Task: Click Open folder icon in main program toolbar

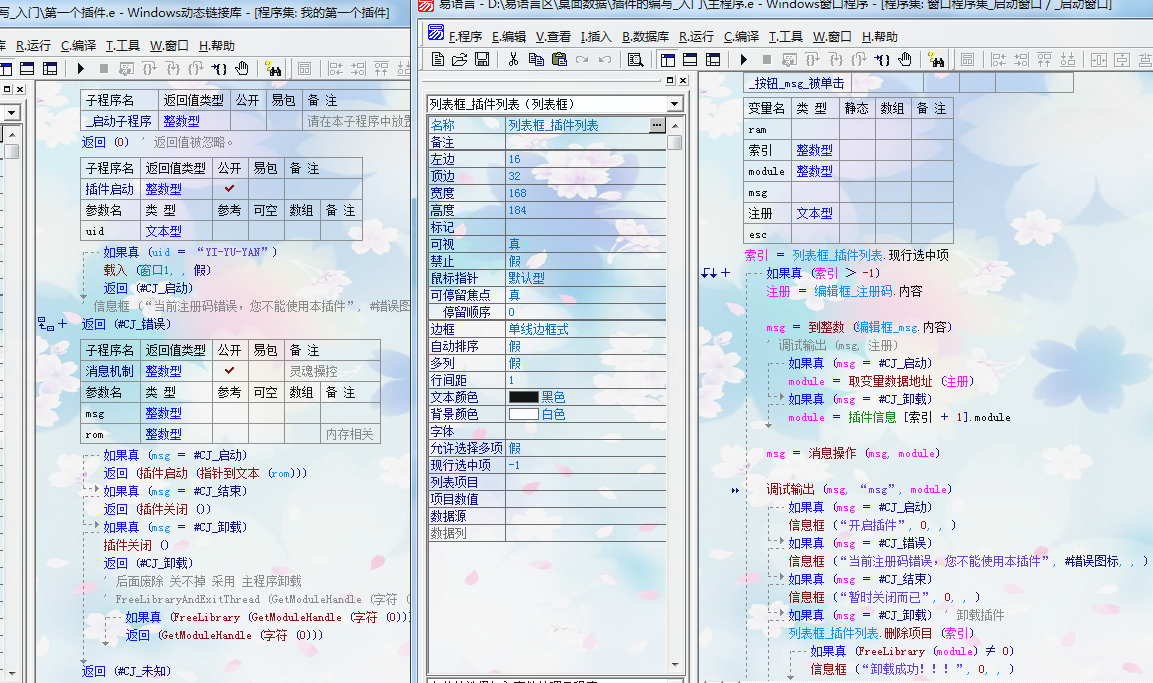Action: [x=460, y=60]
